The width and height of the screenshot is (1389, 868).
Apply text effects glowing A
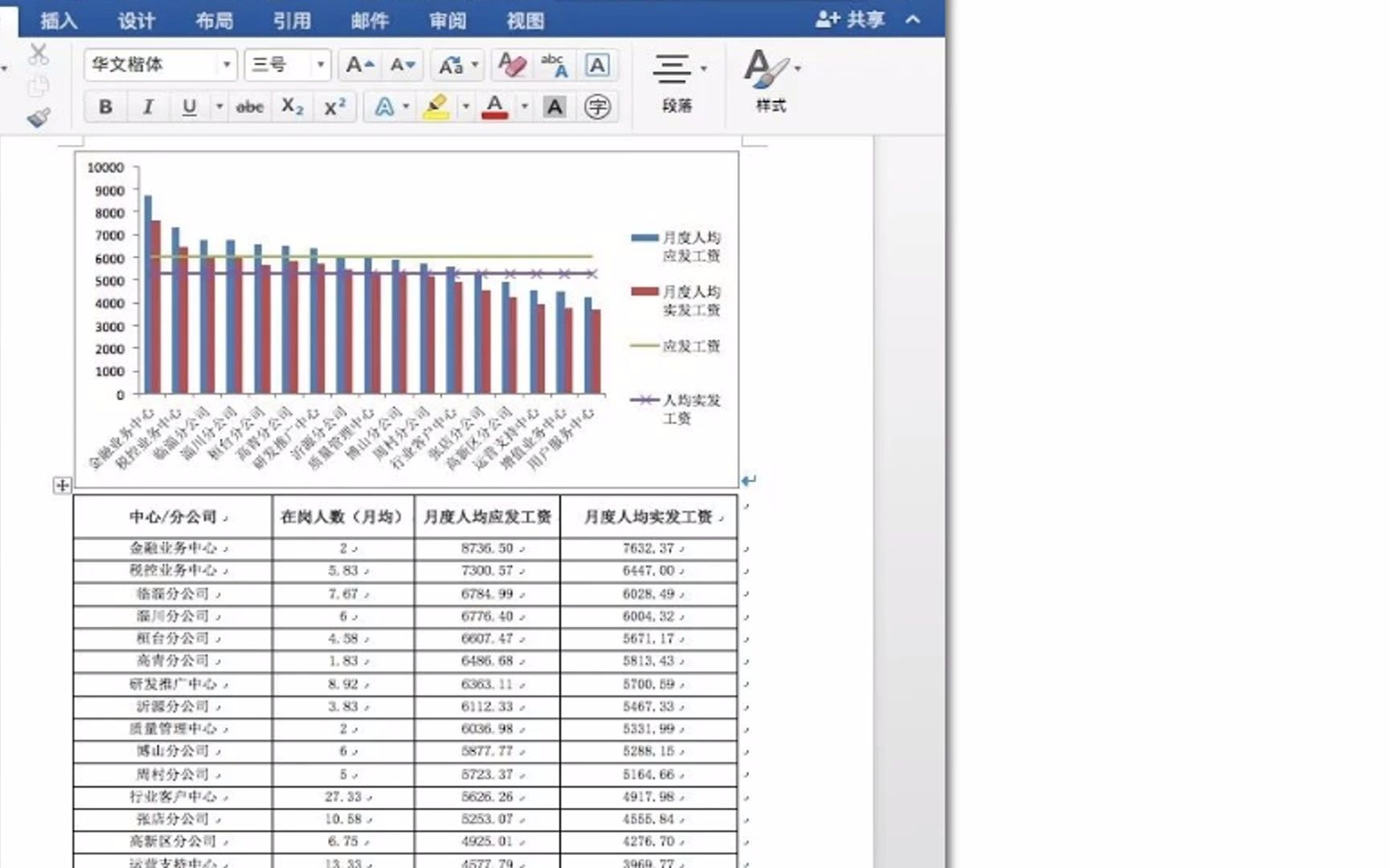coord(384,107)
